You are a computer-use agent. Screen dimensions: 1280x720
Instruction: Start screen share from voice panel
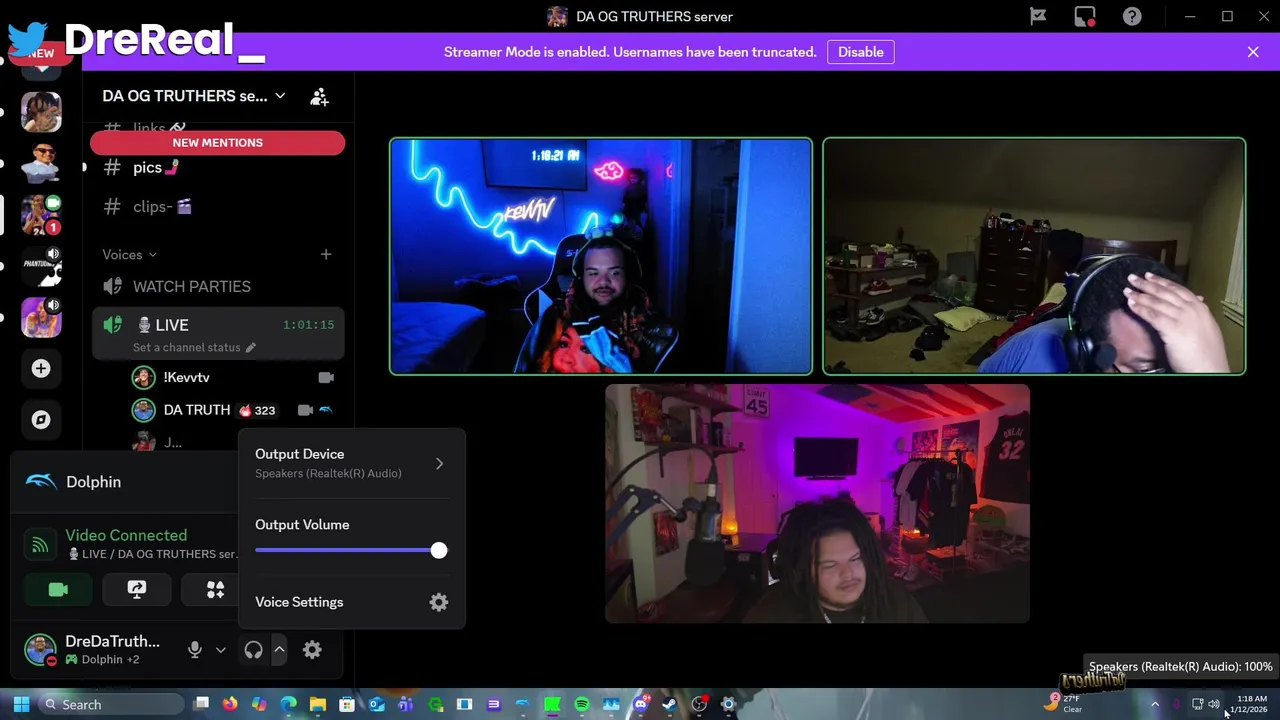click(137, 590)
